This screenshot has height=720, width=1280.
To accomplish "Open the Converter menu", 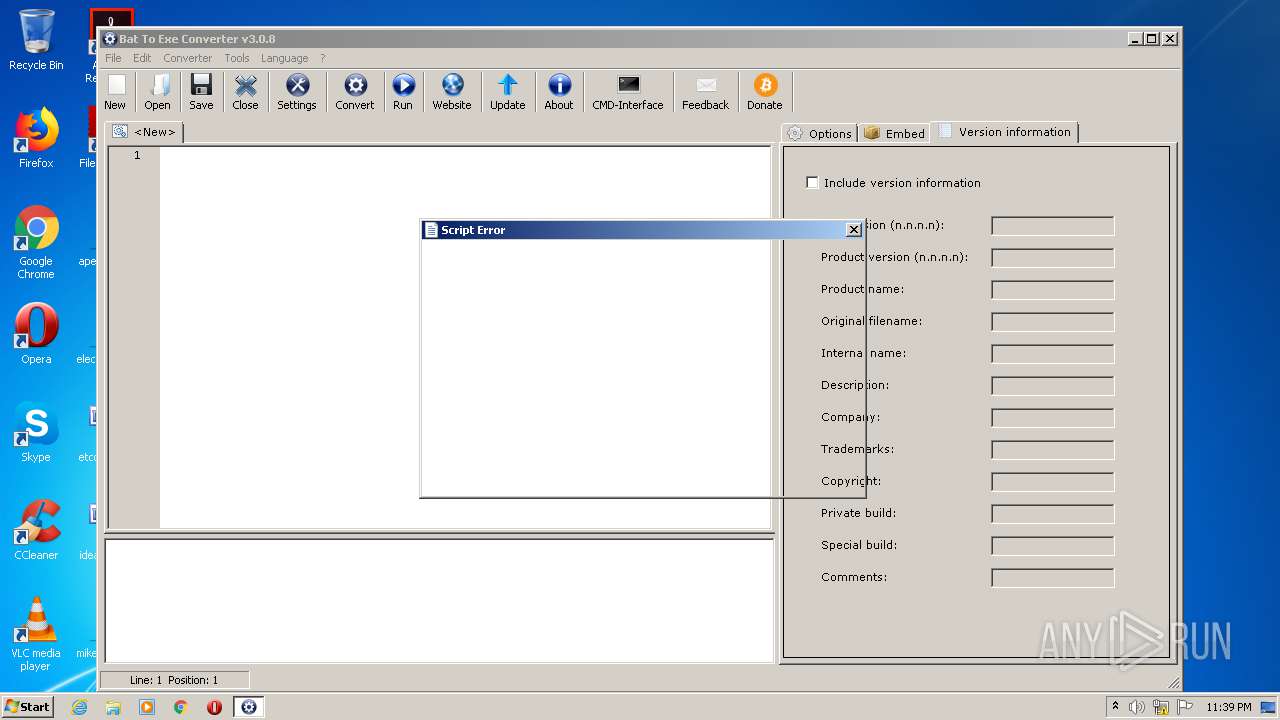I will click(188, 58).
